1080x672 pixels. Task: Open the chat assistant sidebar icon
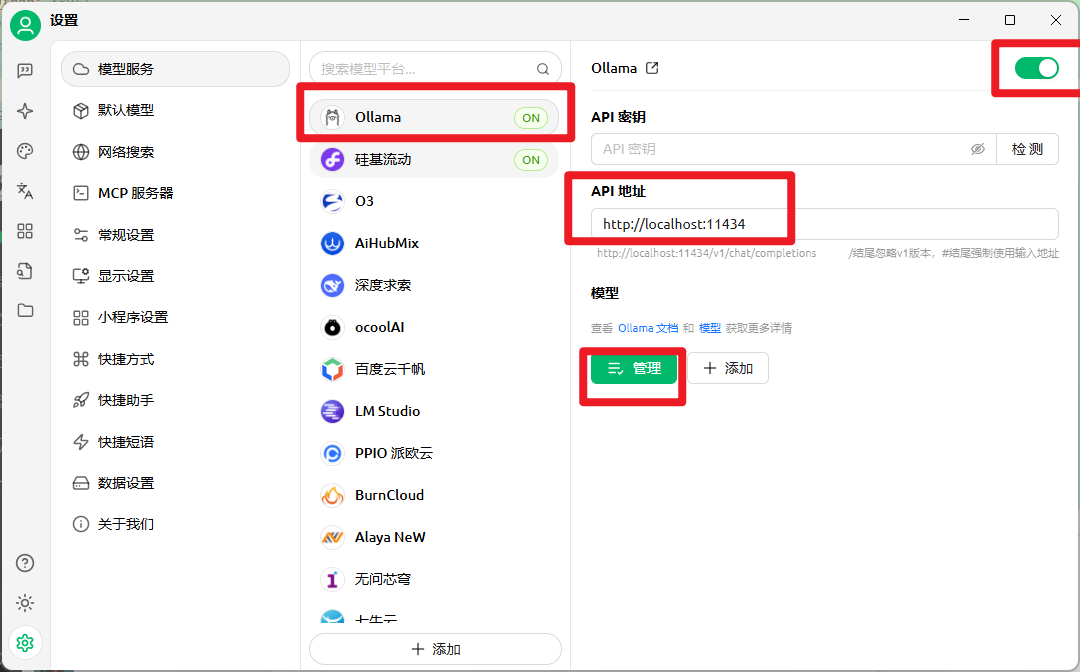25,70
